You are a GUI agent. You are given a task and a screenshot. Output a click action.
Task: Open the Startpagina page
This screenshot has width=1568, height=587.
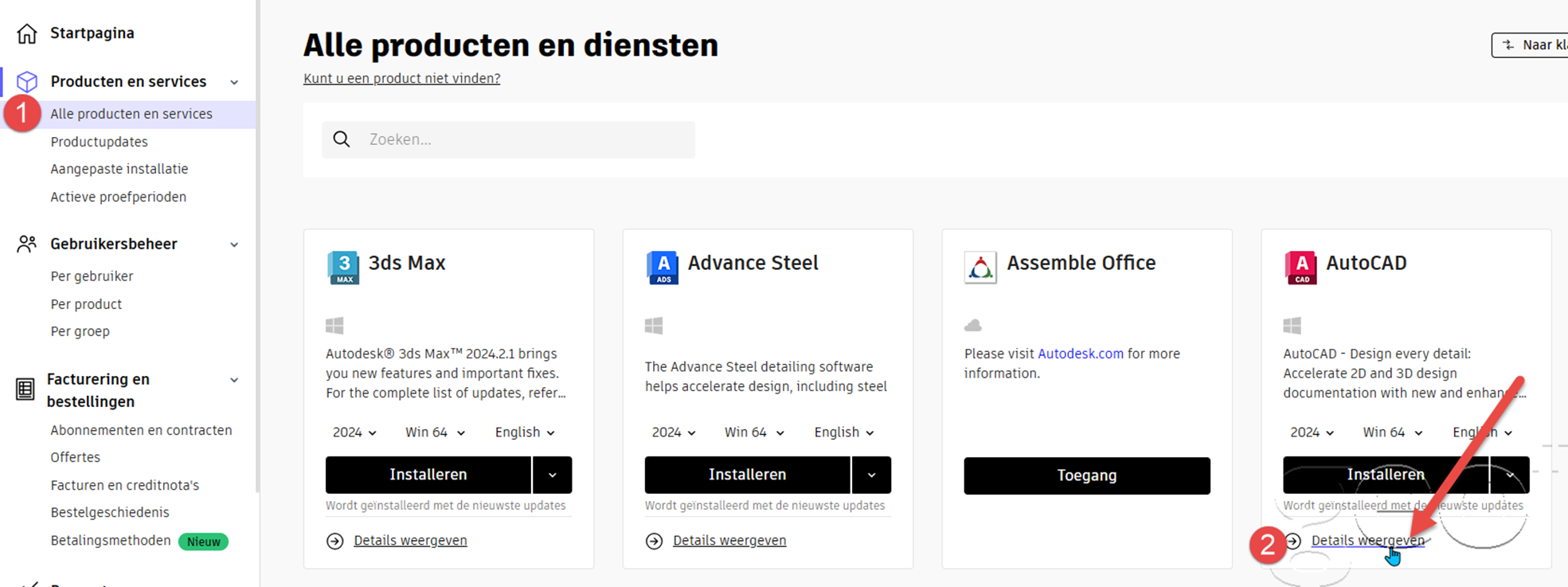click(92, 33)
